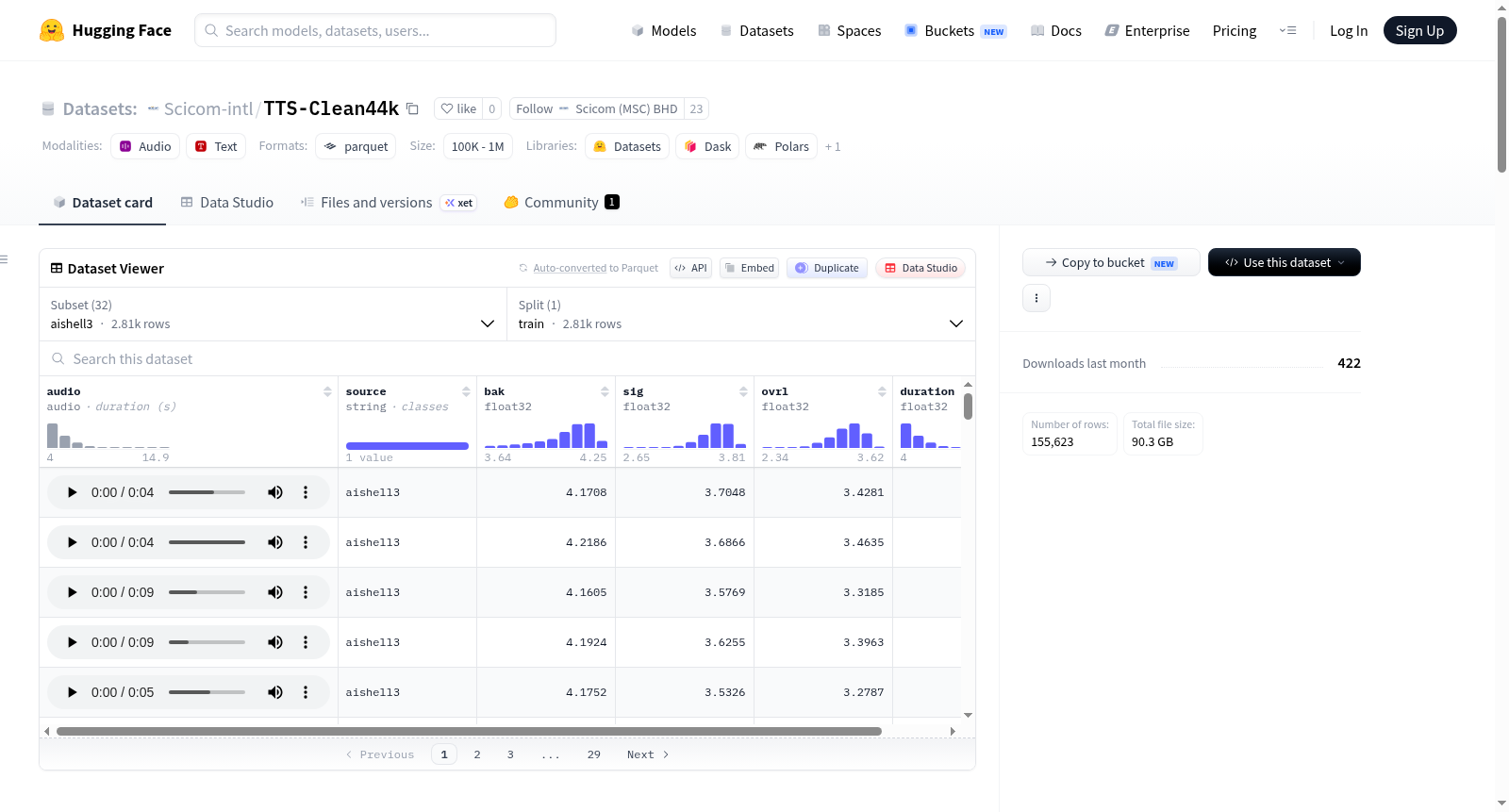The image size is (1509, 812).
Task: Click the API button in Dataset Viewer
Action: pos(690,268)
